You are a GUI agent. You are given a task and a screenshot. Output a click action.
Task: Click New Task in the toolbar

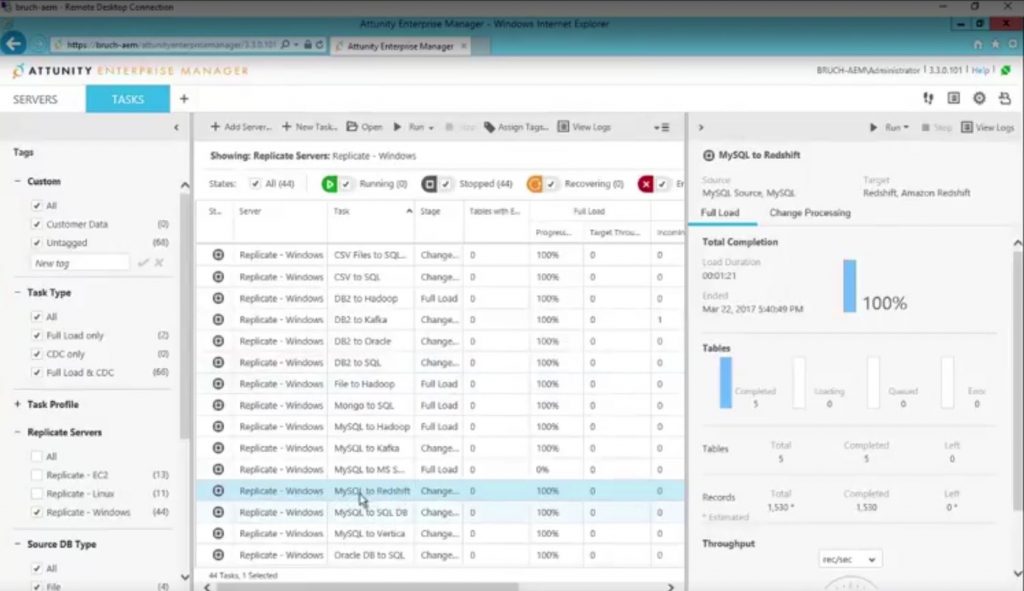tap(312, 126)
